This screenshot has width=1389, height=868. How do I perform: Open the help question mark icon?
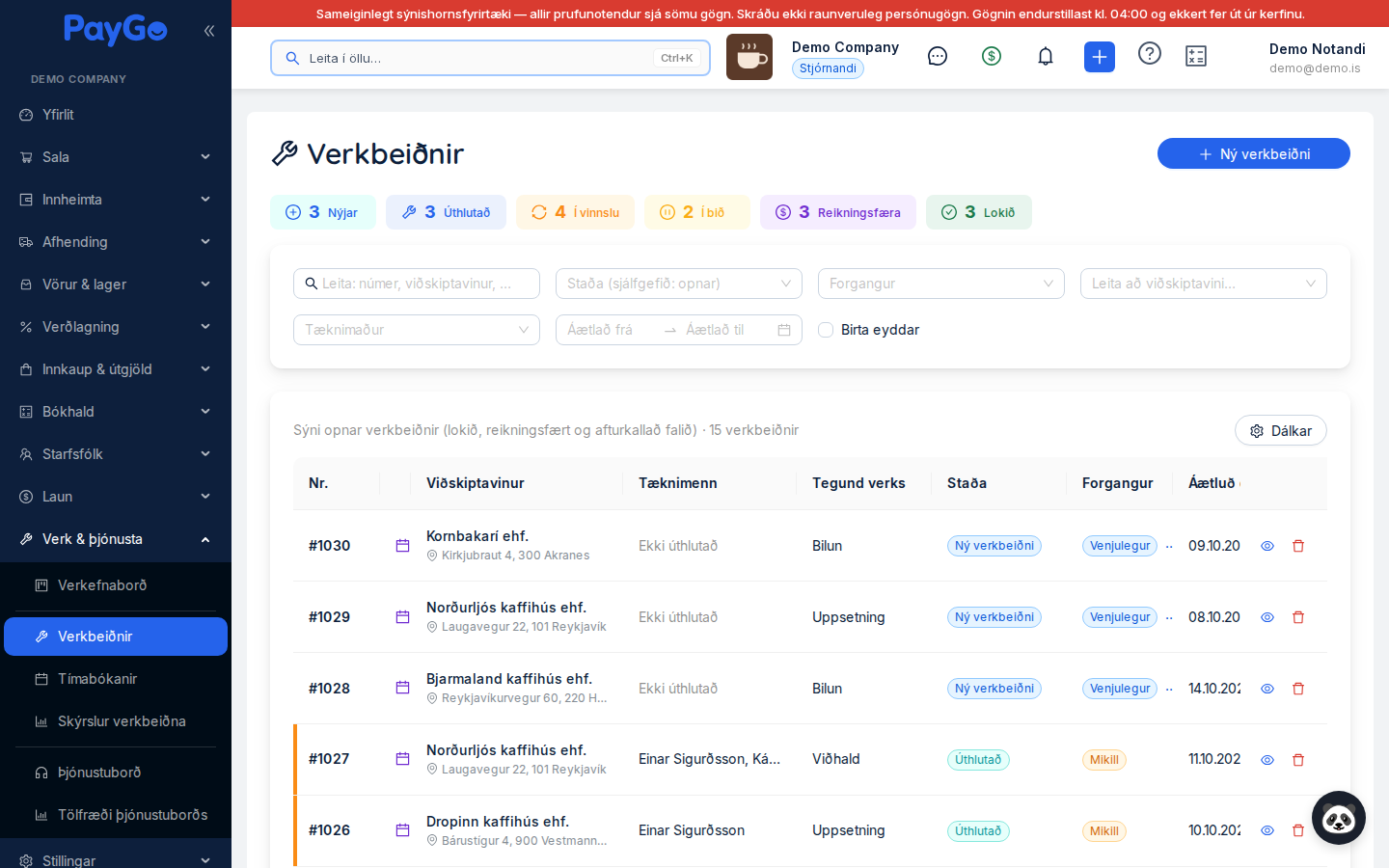pos(1150,53)
